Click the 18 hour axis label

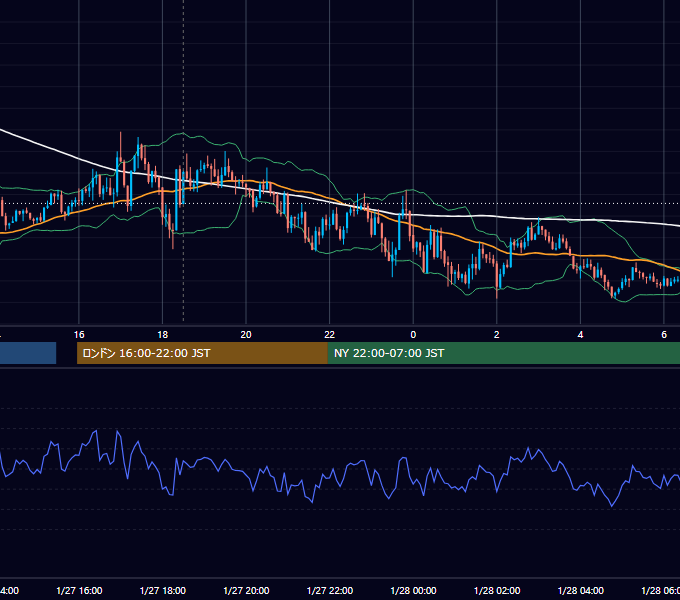[162, 335]
